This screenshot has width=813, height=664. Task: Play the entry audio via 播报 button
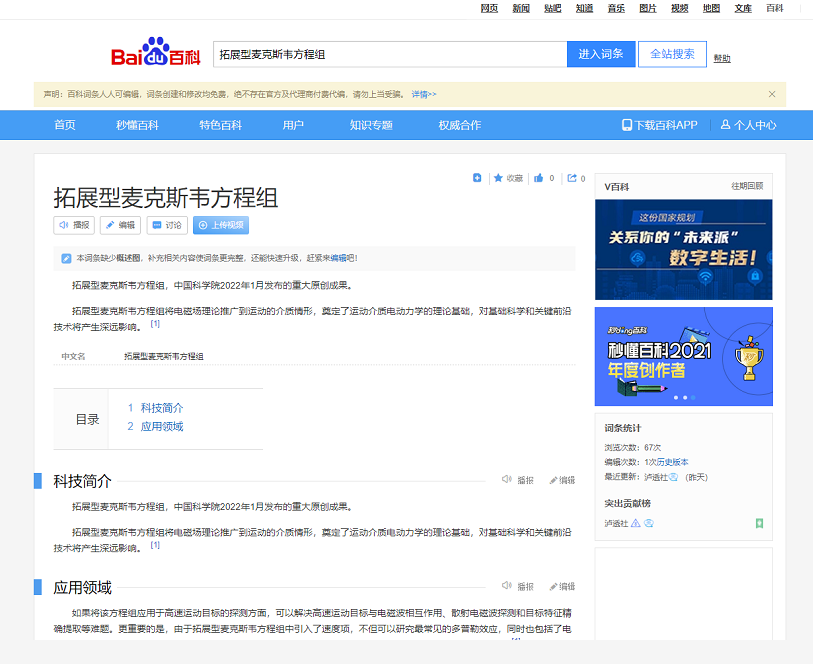(x=74, y=225)
